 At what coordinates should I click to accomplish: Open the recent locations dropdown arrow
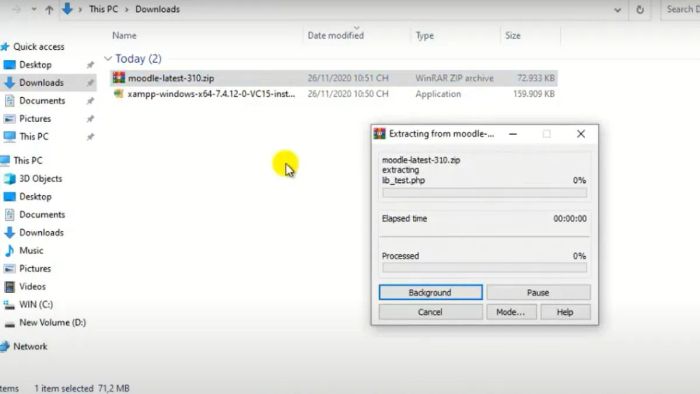(x=34, y=9)
